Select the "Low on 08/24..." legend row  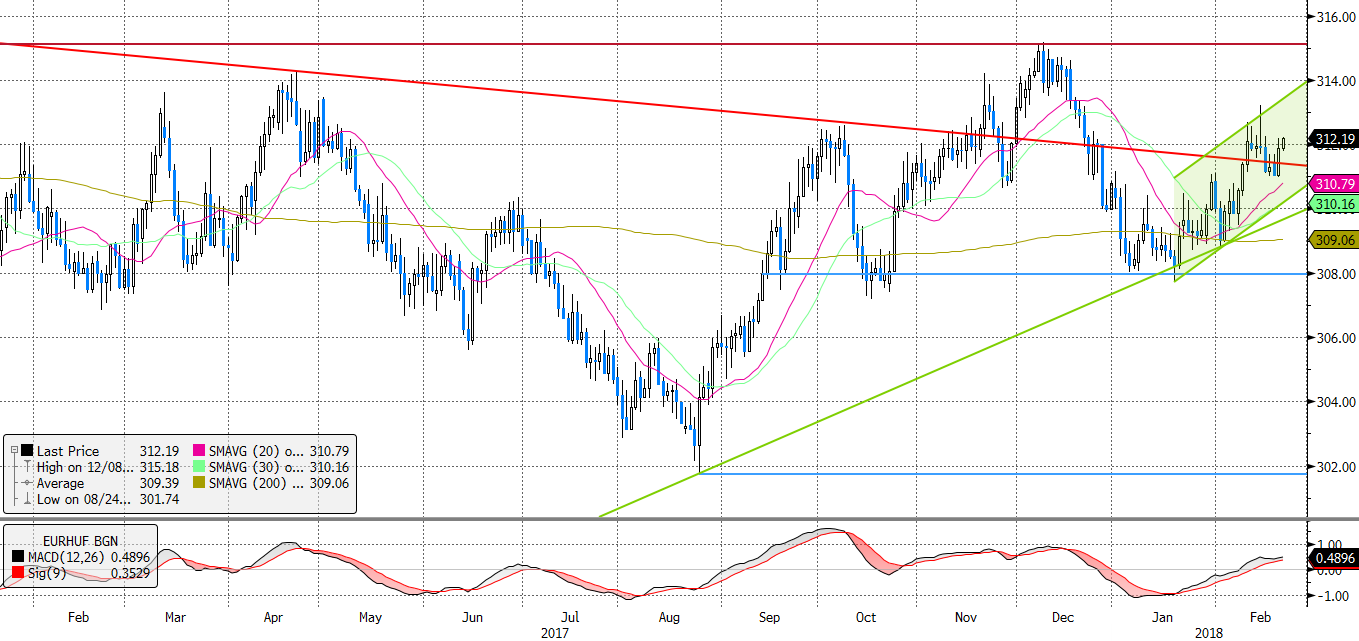tap(86, 499)
